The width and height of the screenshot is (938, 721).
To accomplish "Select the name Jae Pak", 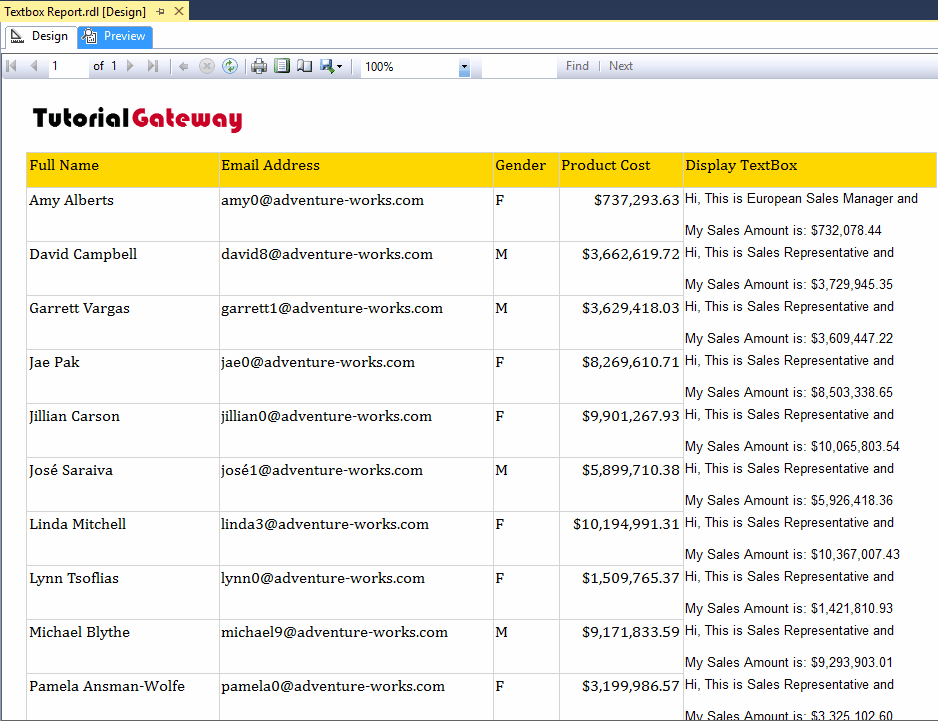I will coord(54,362).
